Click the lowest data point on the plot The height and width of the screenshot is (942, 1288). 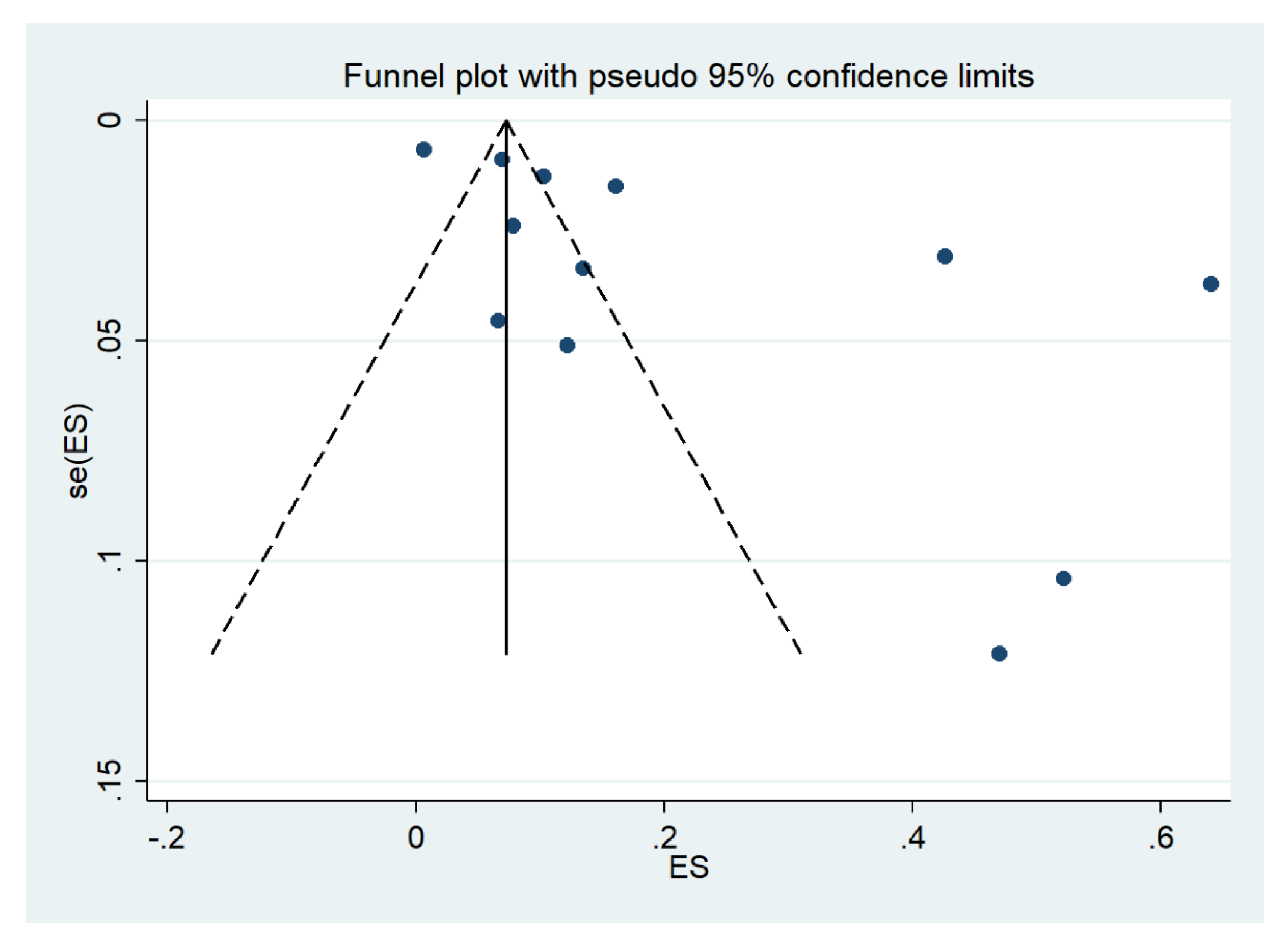tap(999, 653)
